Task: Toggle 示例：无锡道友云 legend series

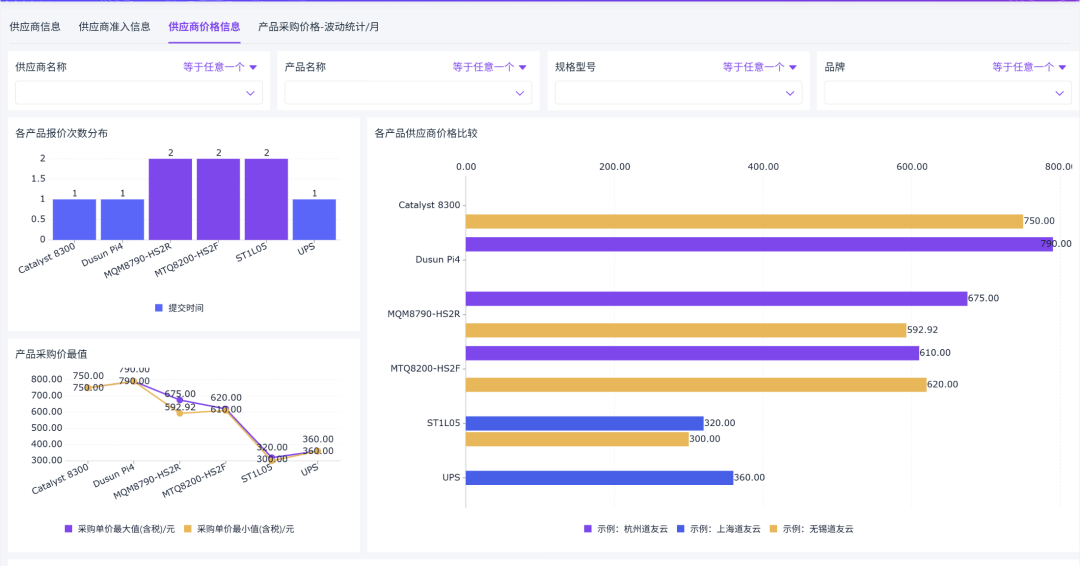Action: pos(811,529)
